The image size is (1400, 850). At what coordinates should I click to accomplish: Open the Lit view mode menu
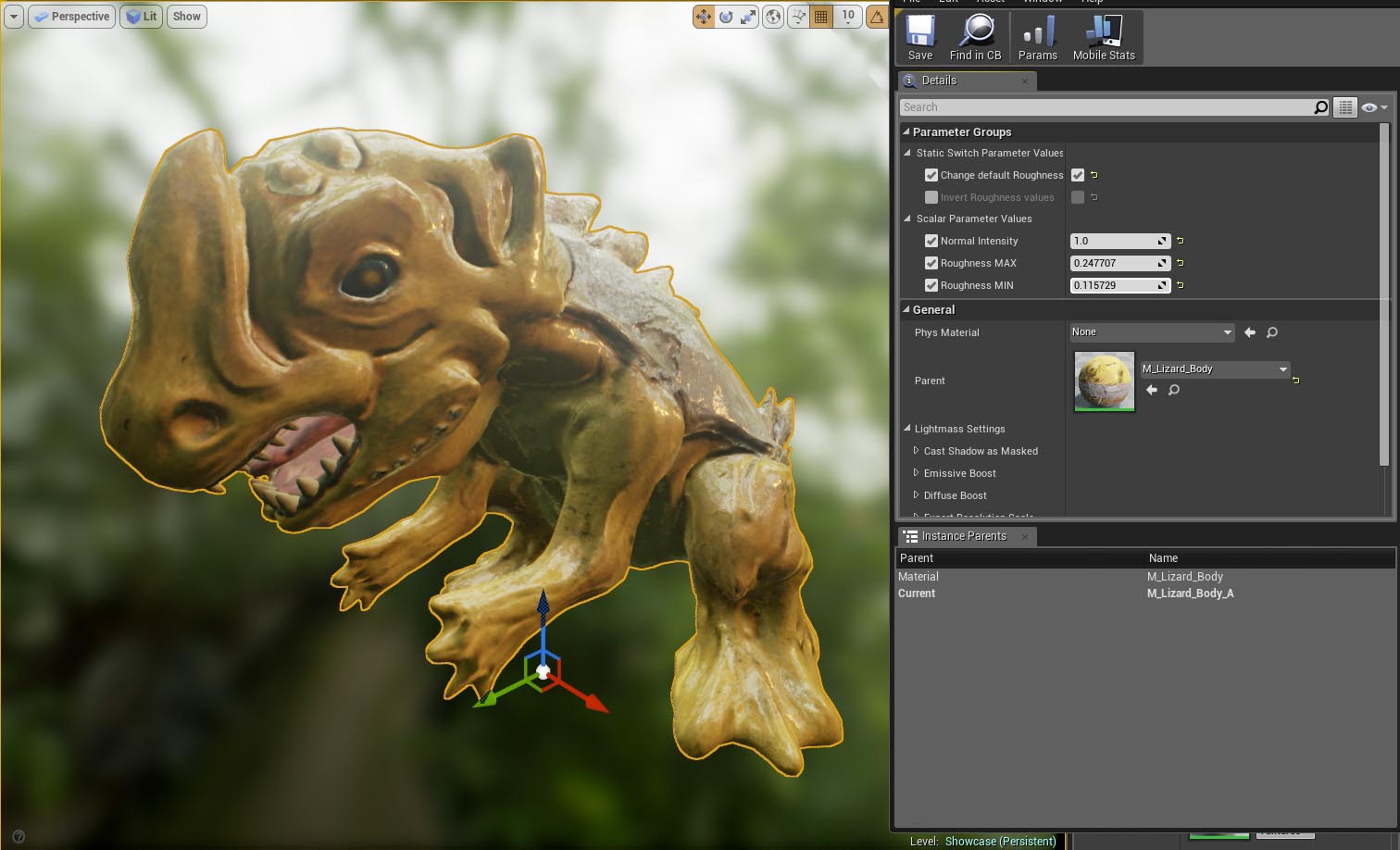click(142, 17)
